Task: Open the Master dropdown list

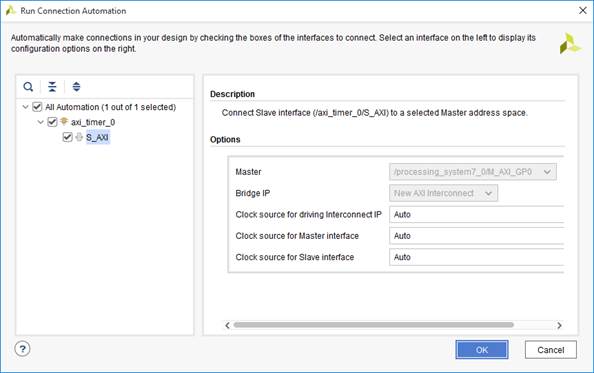Action: [473, 172]
